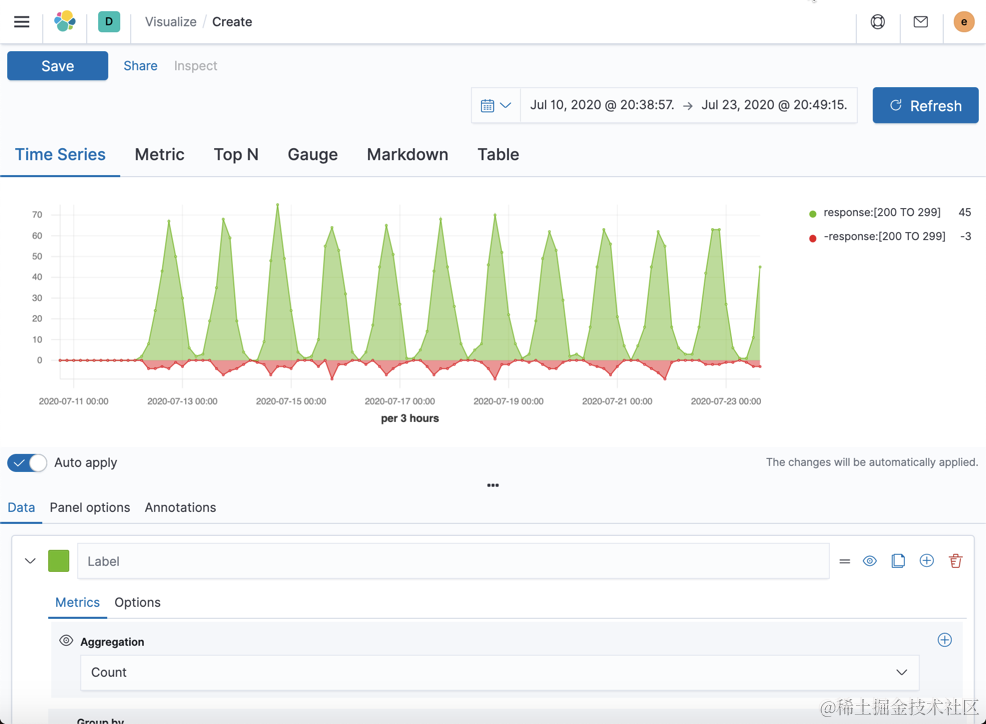Toggle the Auto apply switch
986x724 pixels.
coord(27,463)
